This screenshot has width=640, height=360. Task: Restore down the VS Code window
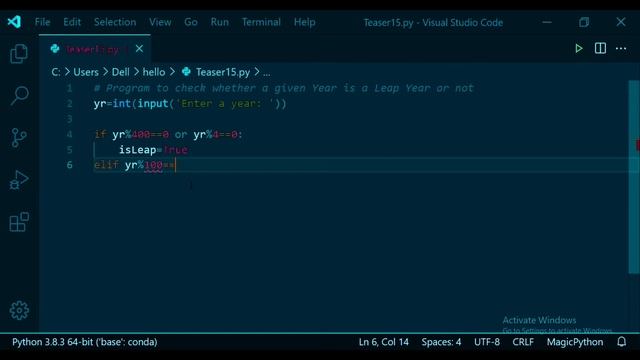[584, 22]
